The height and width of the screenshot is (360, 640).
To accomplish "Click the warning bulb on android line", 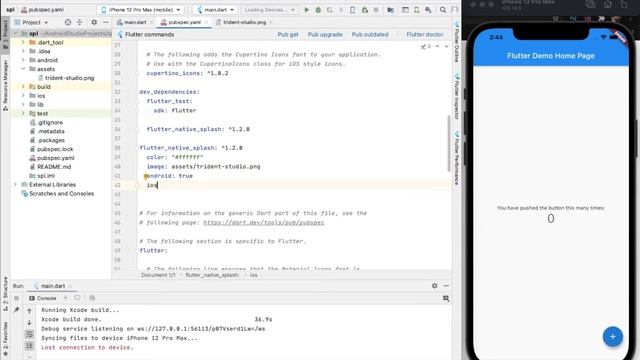I will [x=146, y=176].
